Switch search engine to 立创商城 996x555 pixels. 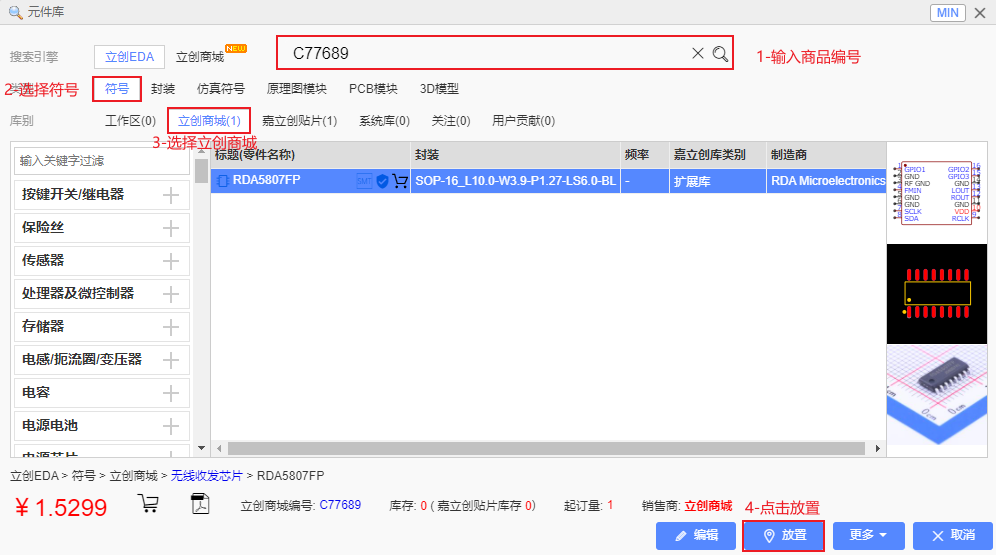click(x=200, y=57)
